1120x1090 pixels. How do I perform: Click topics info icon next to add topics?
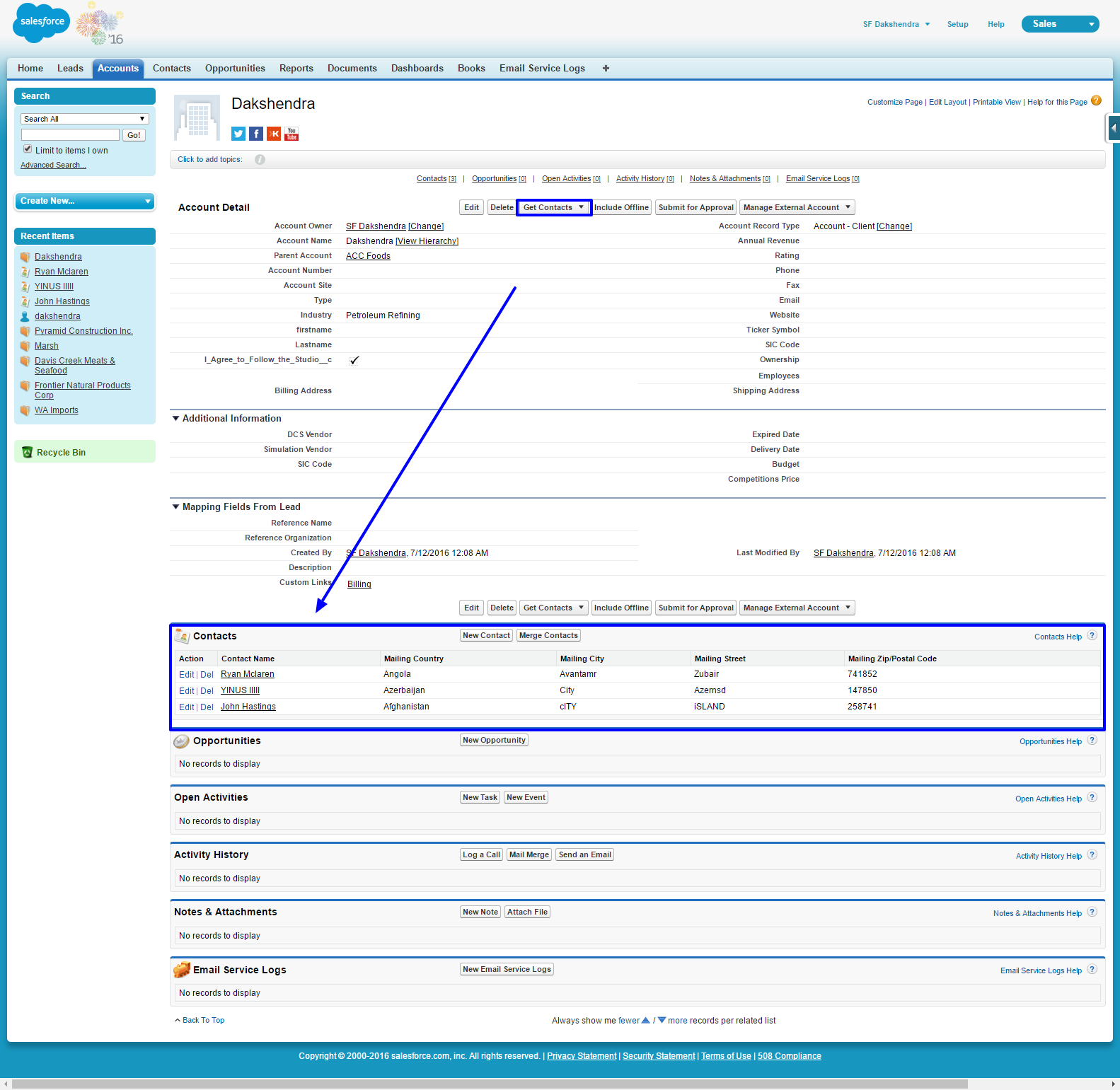point(260,160)
